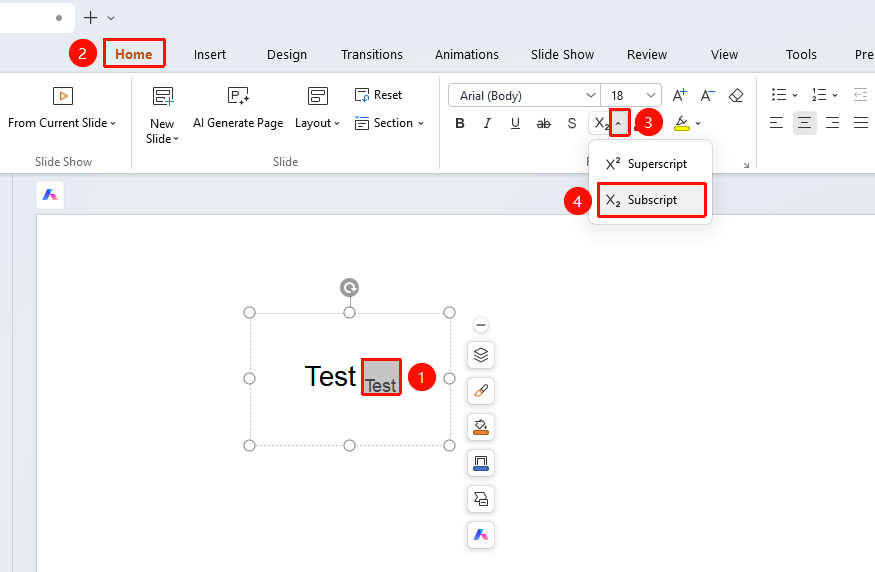Click the layers icon beside the text box
Screen dimensions: 875x572
click(481, 355)
